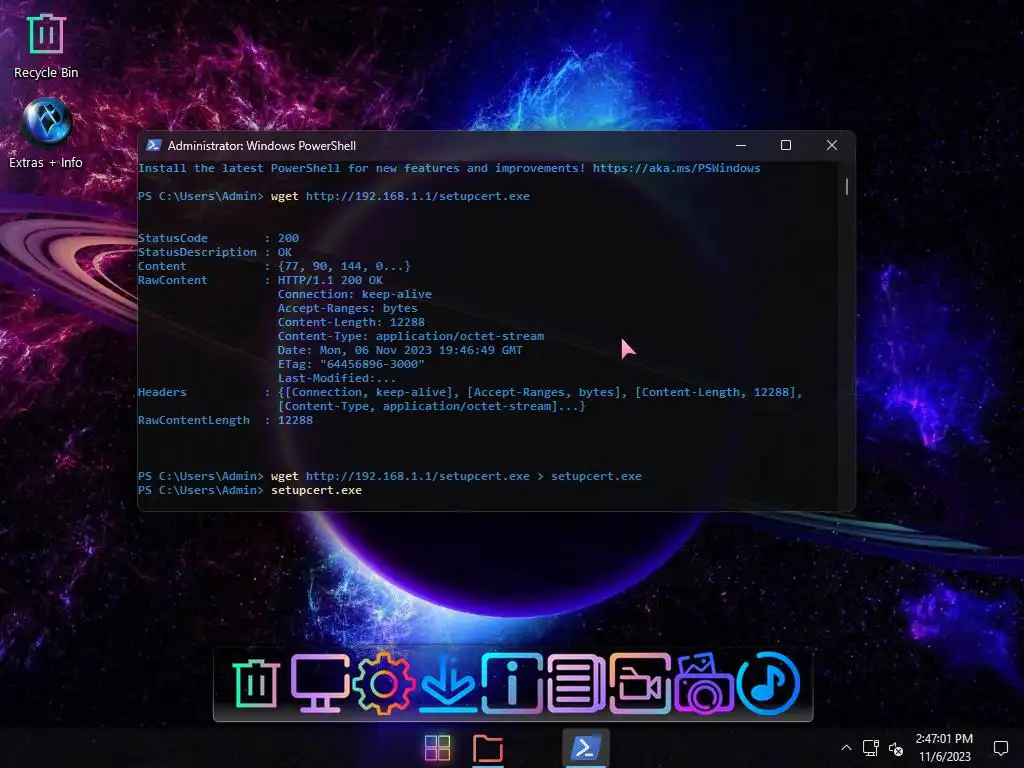Click the wget command redirecting to setupcert.exe
Viewport: 1024px width, 768px height.
click(x=456, y=476)
